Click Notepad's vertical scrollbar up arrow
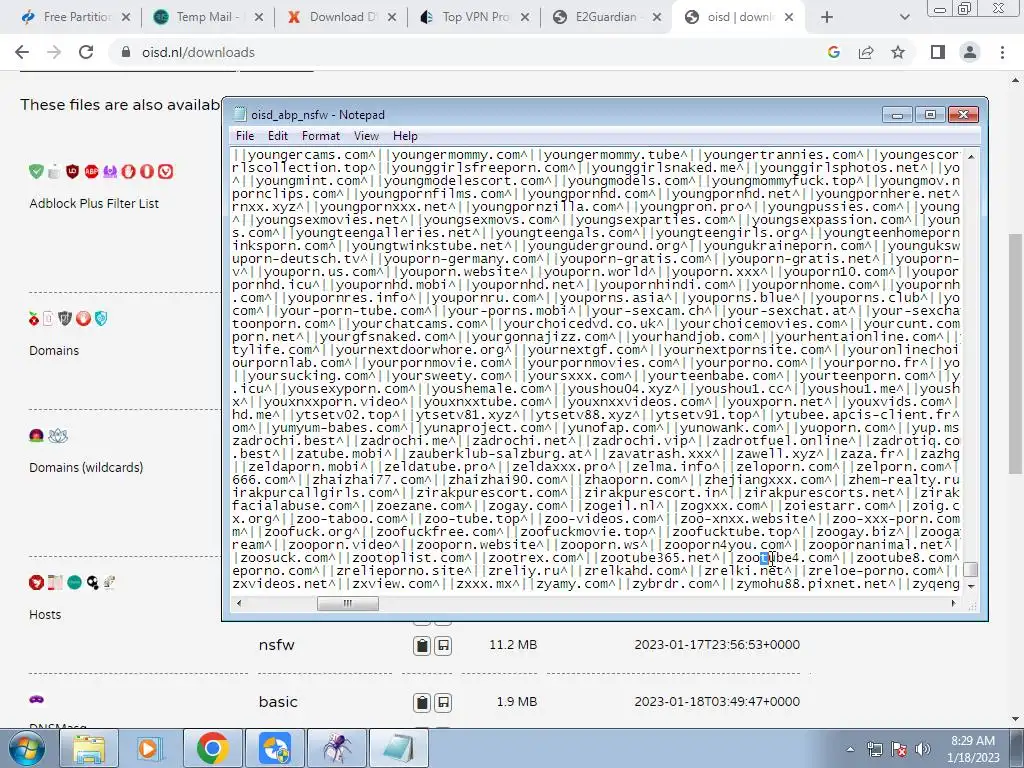This screenshot has width=1024, height=768. pos(970,156)
